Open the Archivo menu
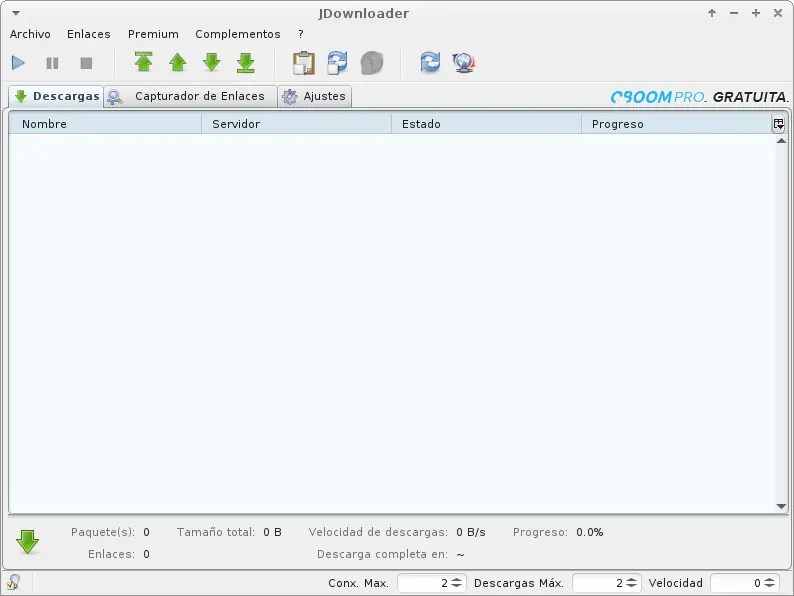 pos(30,34)
